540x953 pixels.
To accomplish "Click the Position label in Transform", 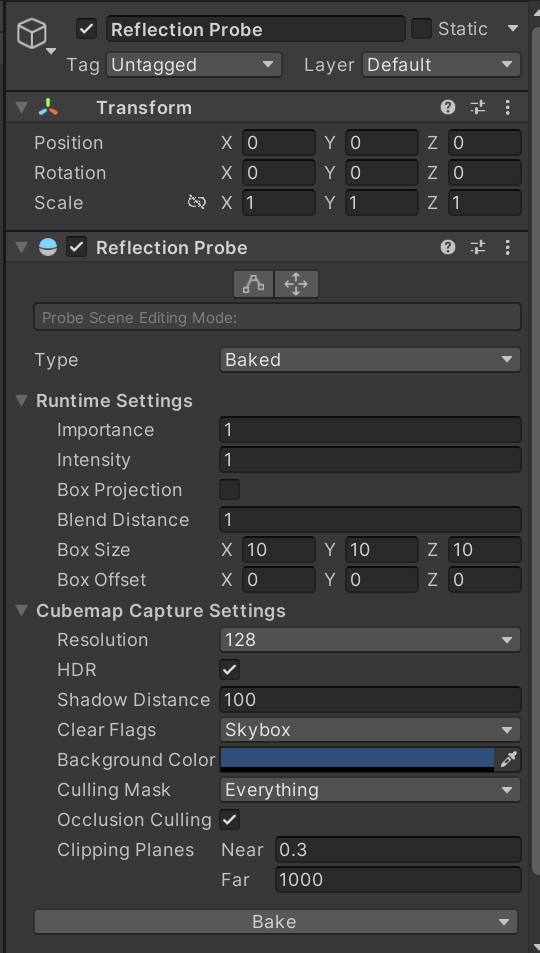I will (69, 143).
